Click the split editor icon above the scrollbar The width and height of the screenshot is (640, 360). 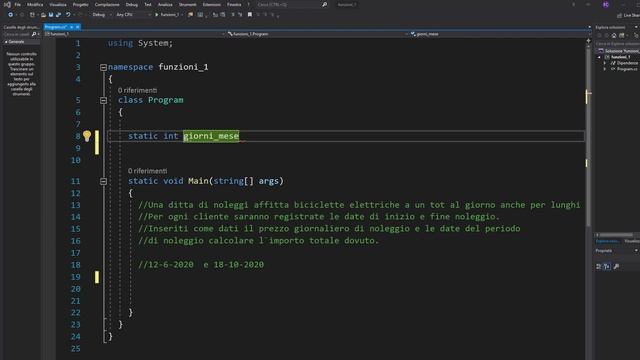[588, 41]
